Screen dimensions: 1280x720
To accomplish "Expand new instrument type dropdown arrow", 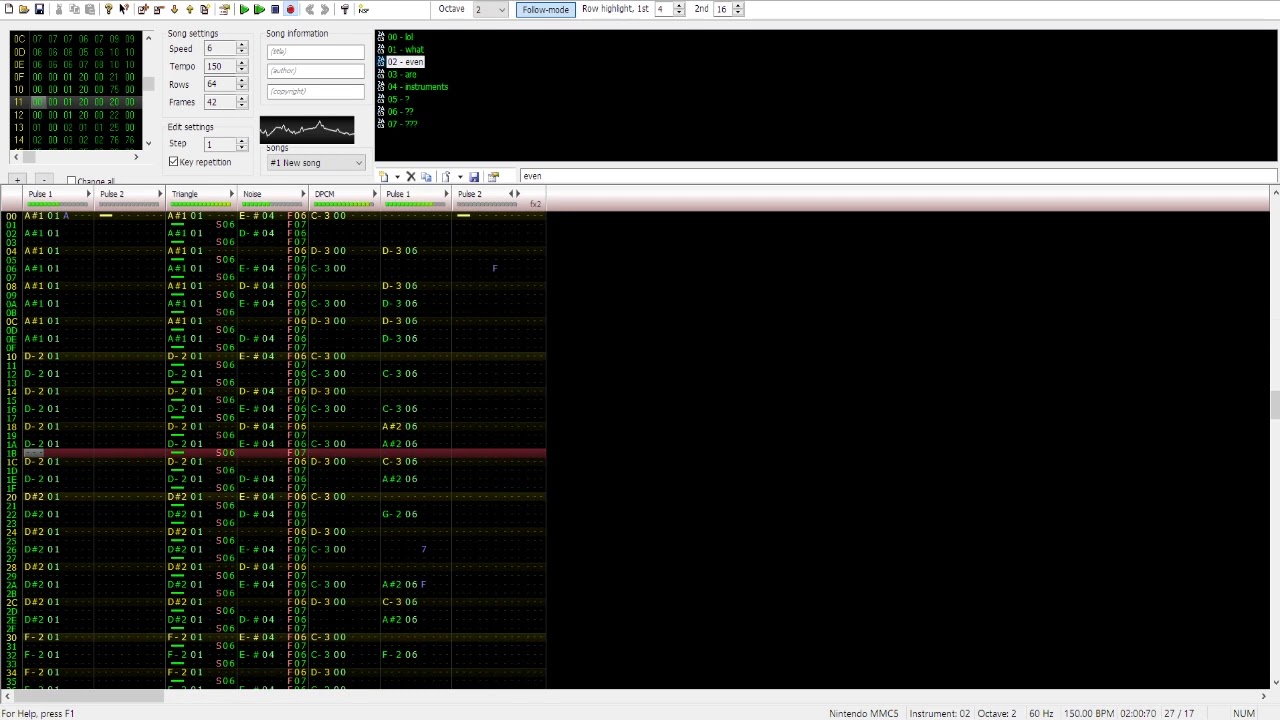I will (397, 177).
